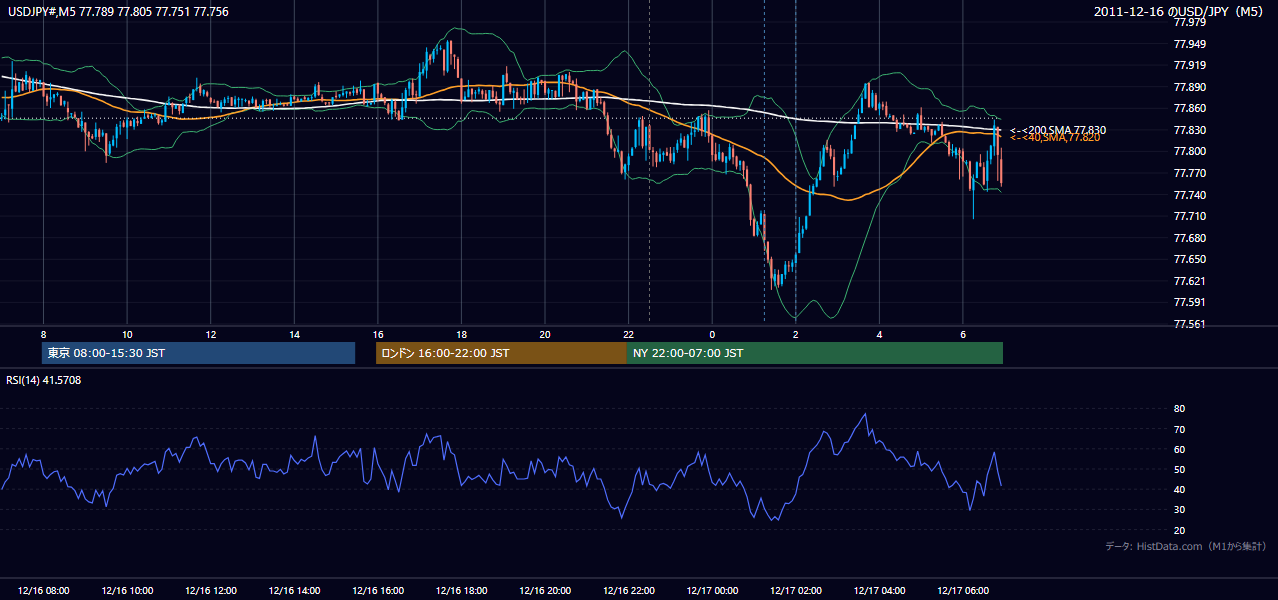The height and width of the screenshot is (600, 1278).
Task: Click hour label 8 under price chart
Action: click(43, 334)
